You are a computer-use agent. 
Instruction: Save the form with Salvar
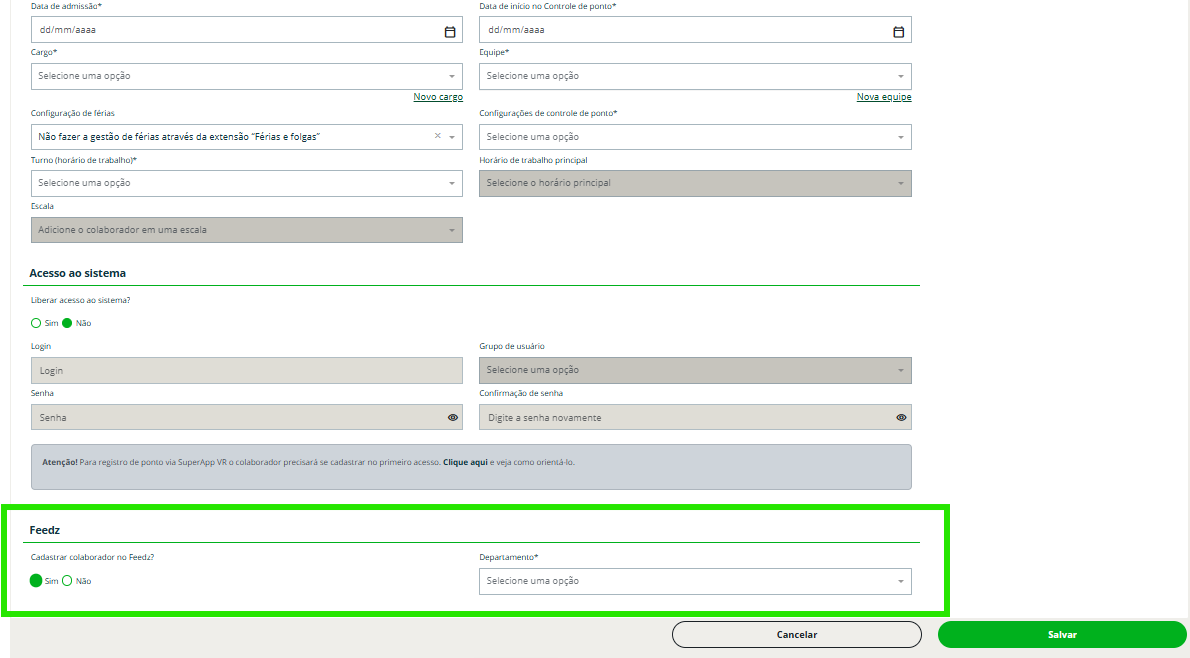click(x=1062, y=634)
